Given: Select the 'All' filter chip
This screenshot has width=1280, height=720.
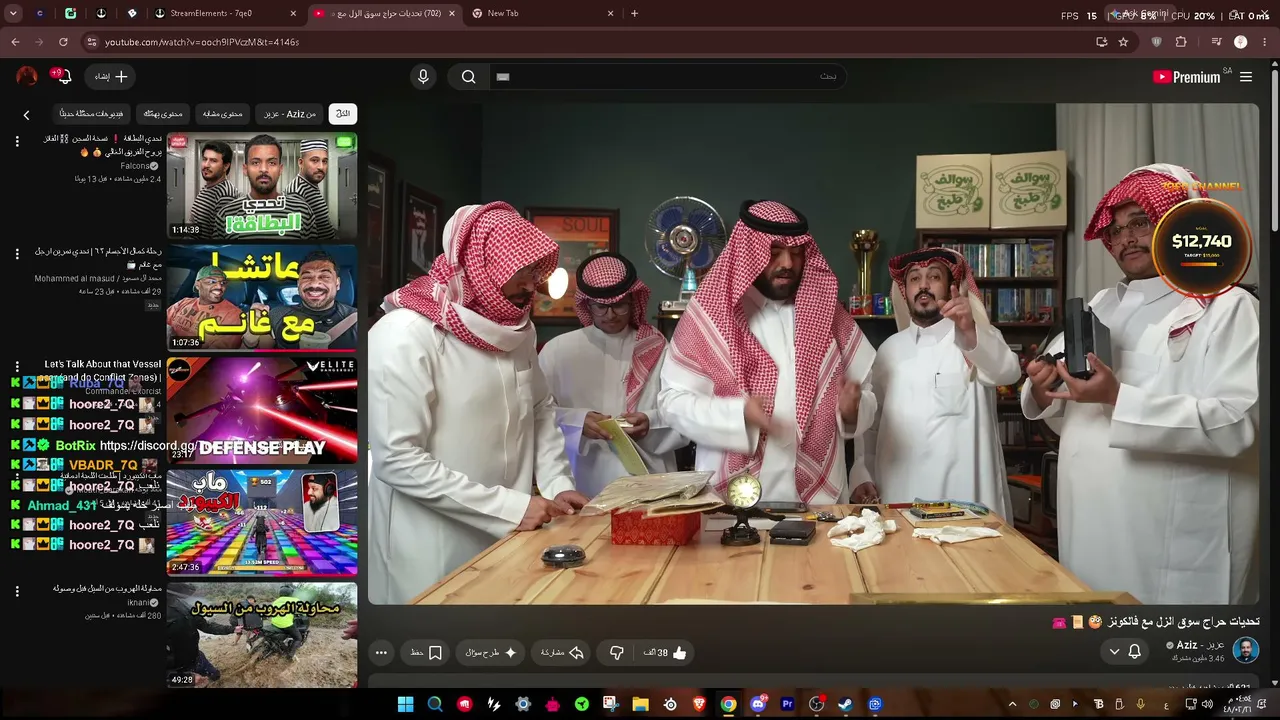Looking at the screenshot, I should coord(343,114).
